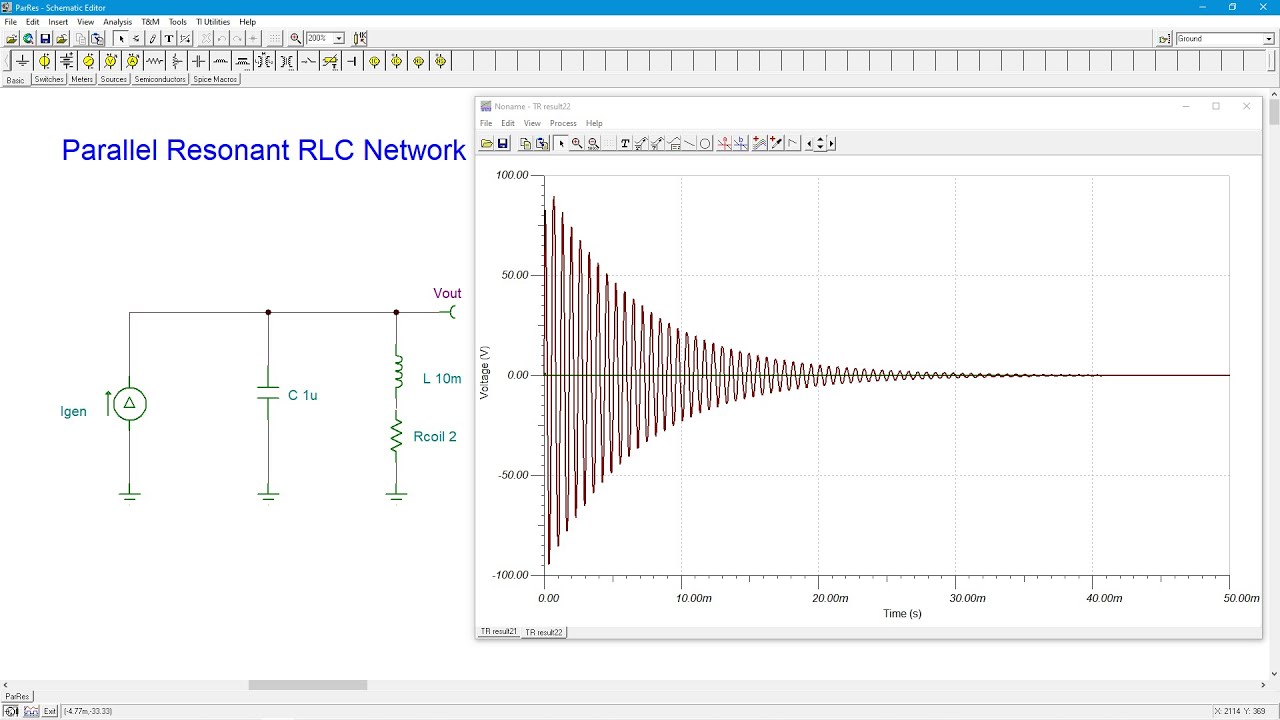The width and height of the screenshot is (1280, 720).
Task: Open the Ground component dropdown at top right
Action: 1269,39
